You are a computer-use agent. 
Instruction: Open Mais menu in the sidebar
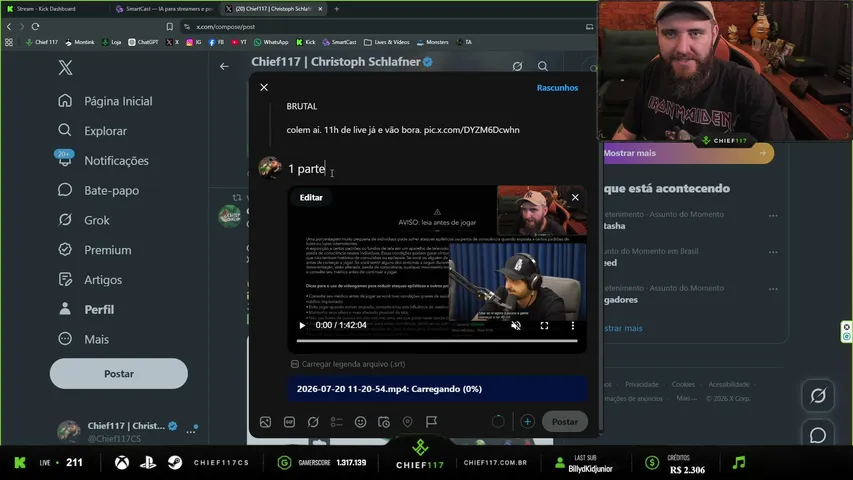83,339
